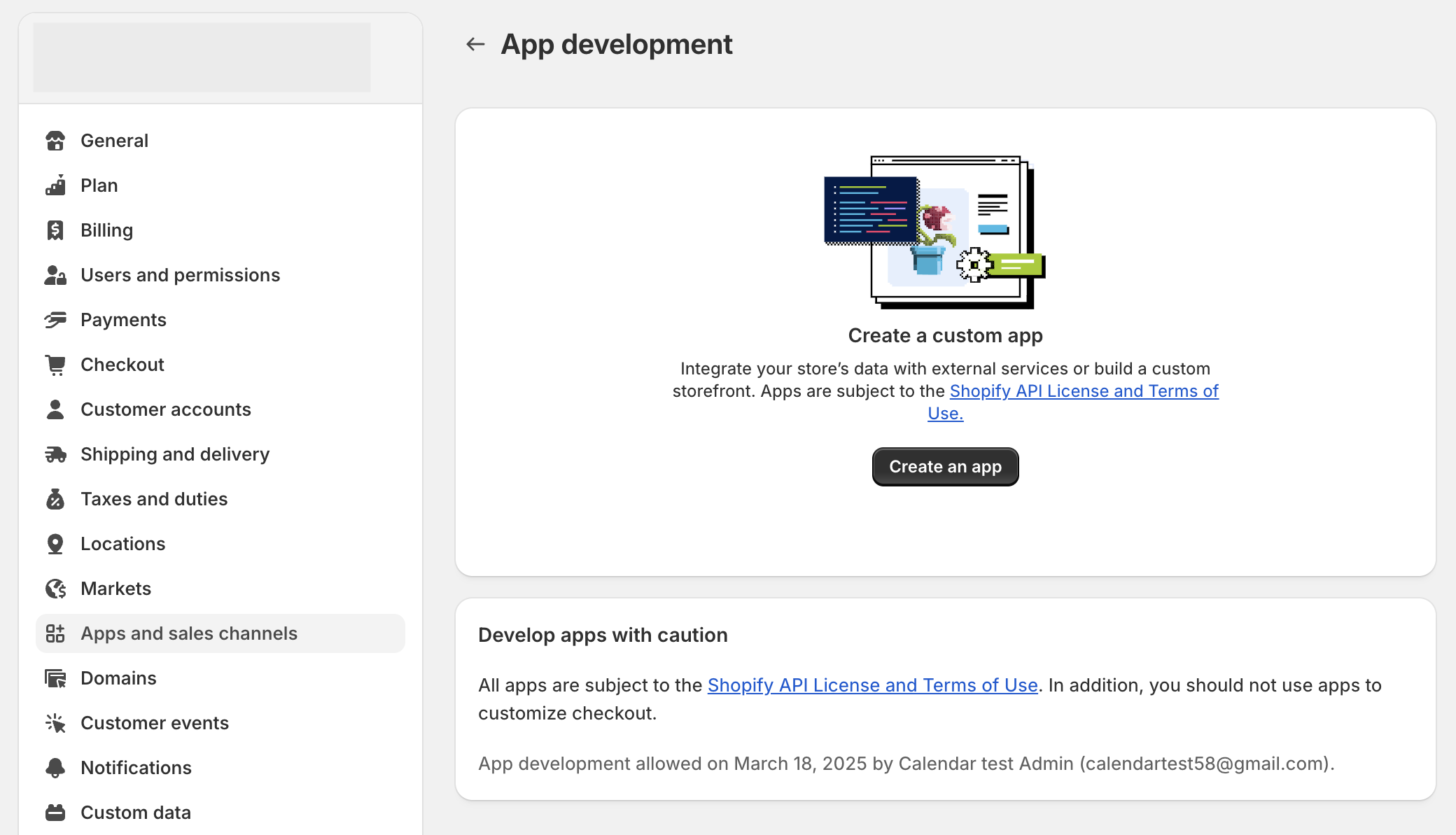Click the Locations pin icon
This screenshot has width=1456, height=835.
(55, 544)
